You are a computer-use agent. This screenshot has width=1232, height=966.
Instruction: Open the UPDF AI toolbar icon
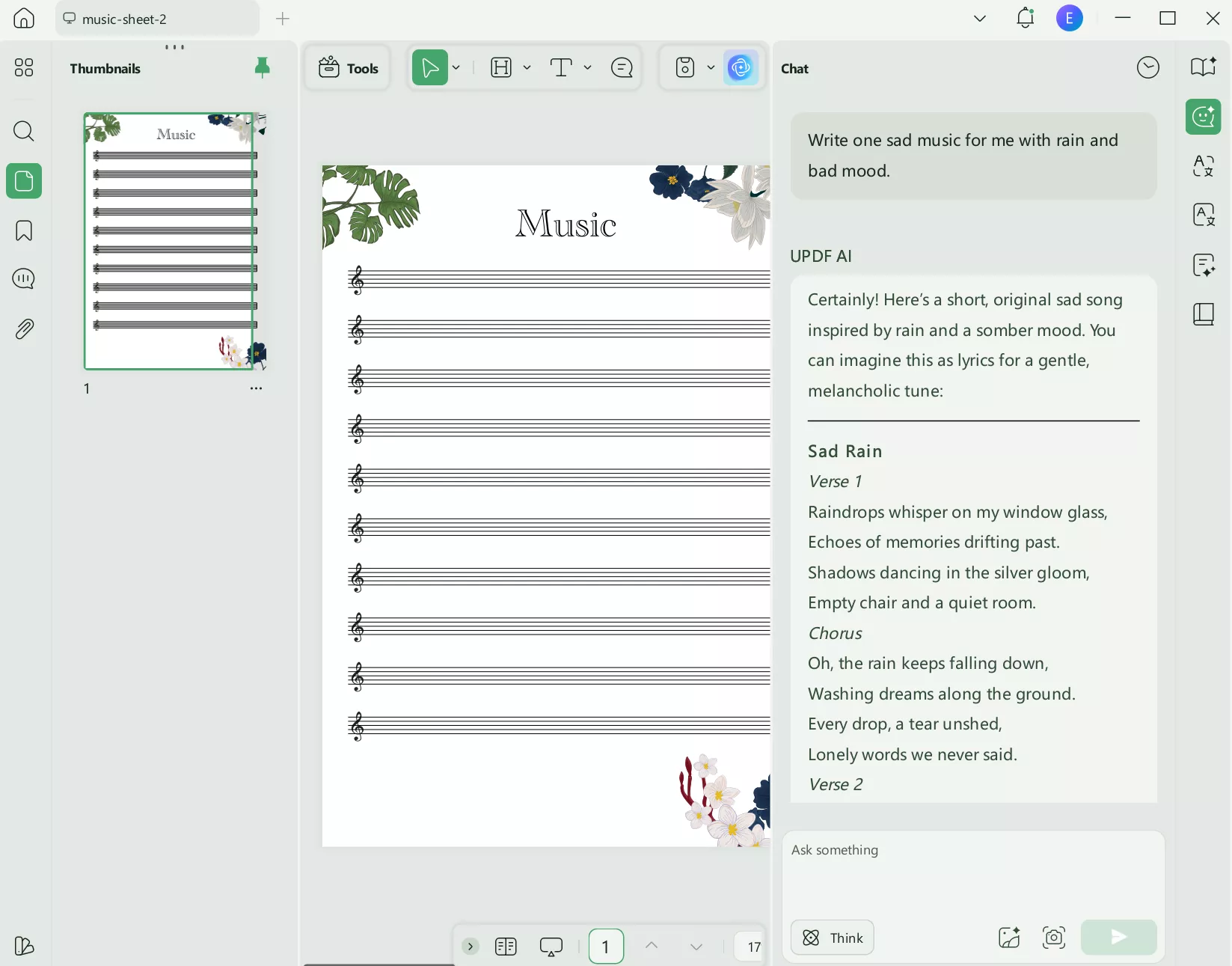coord(741,67)
